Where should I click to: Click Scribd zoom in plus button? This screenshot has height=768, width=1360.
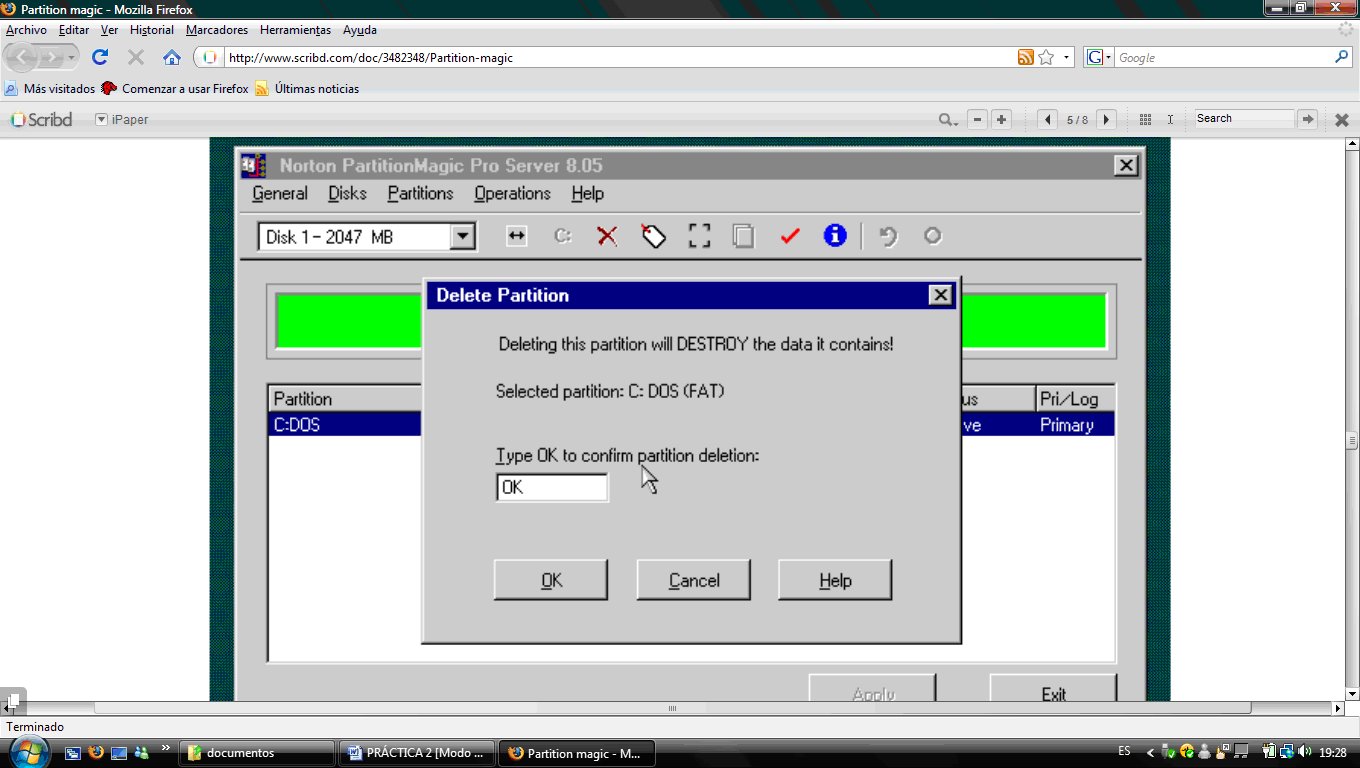click(1001, 120)
